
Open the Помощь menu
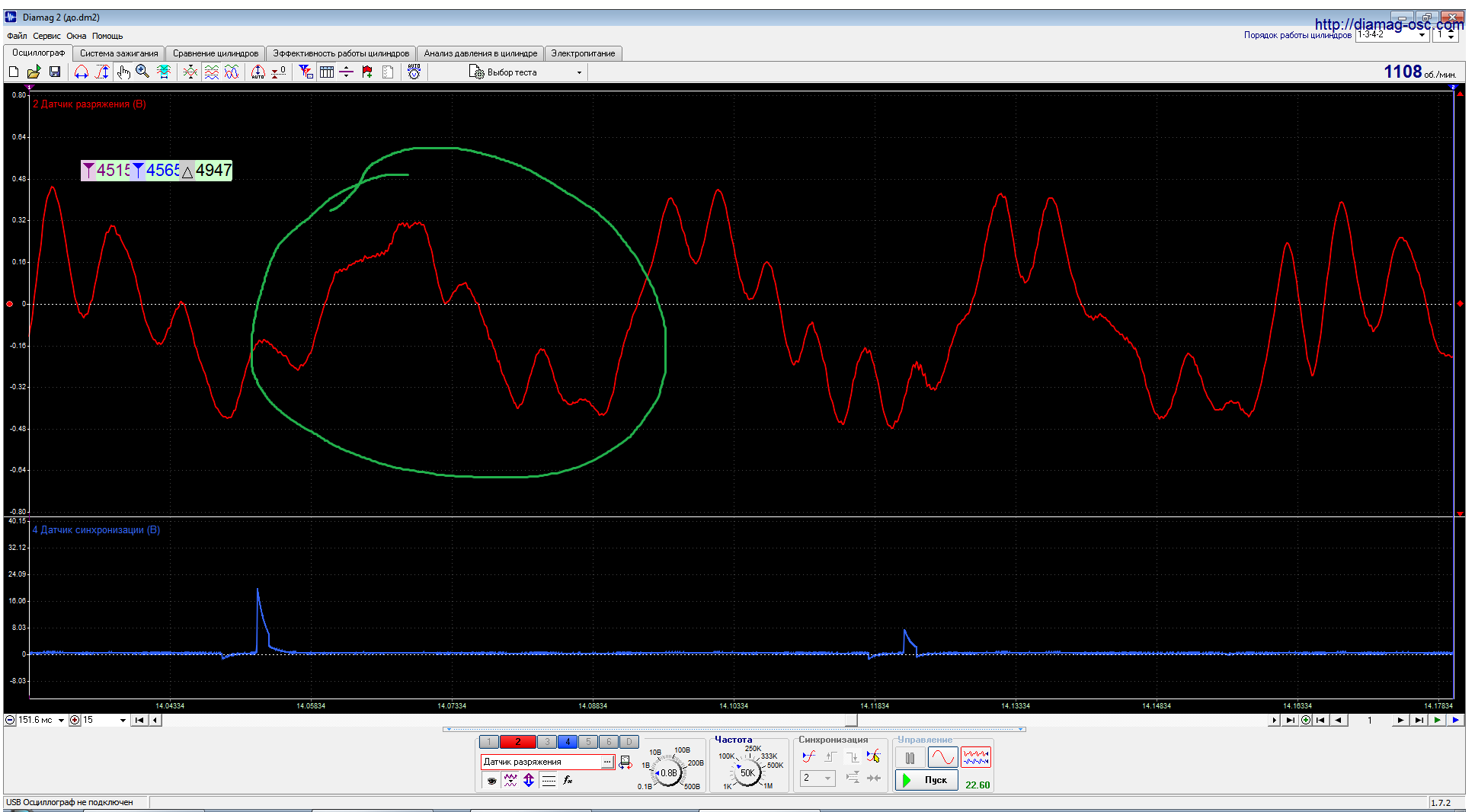coord(107,36)
